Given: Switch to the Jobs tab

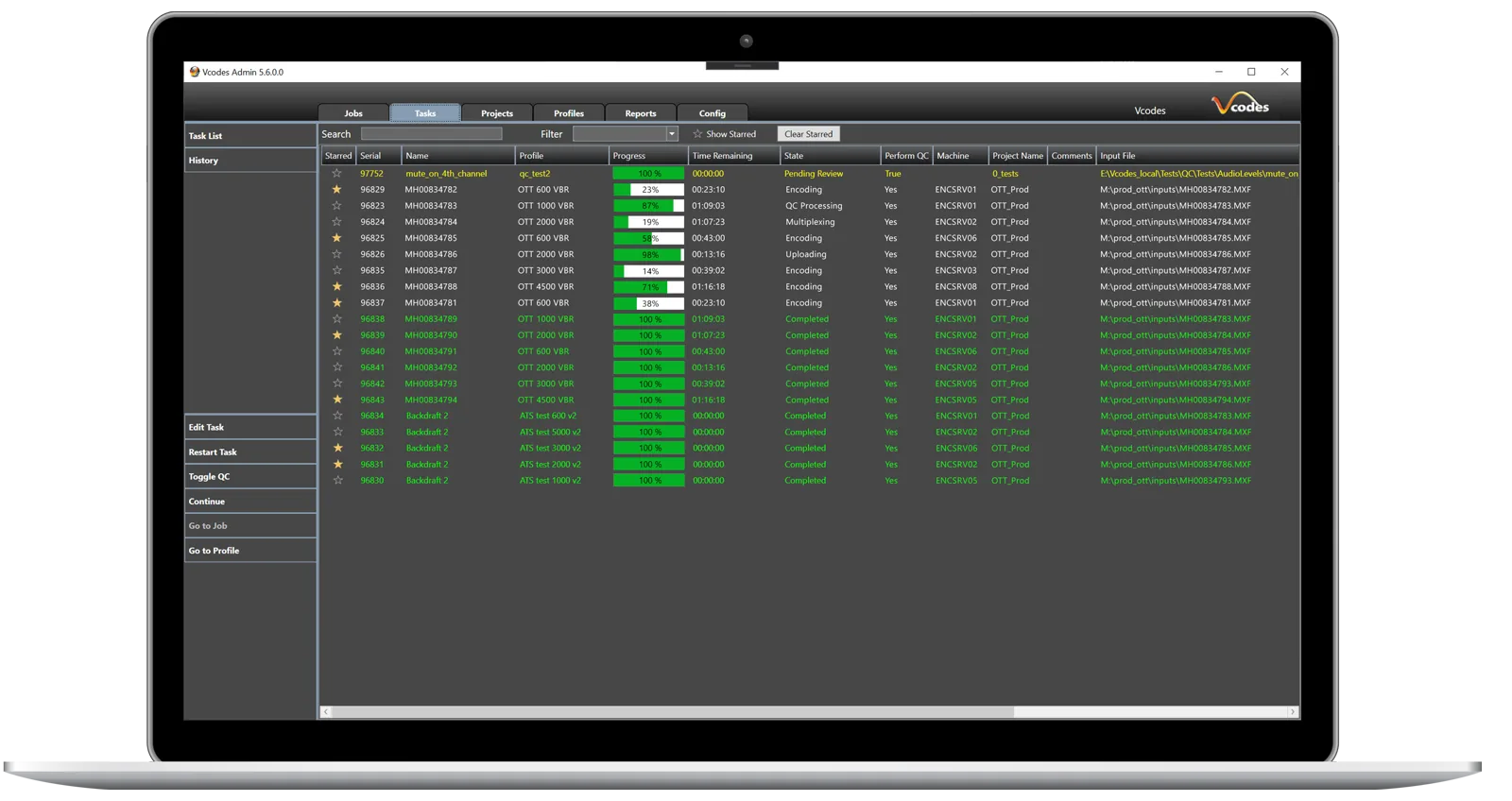Looking at the screenshot, I should [353, 113].
